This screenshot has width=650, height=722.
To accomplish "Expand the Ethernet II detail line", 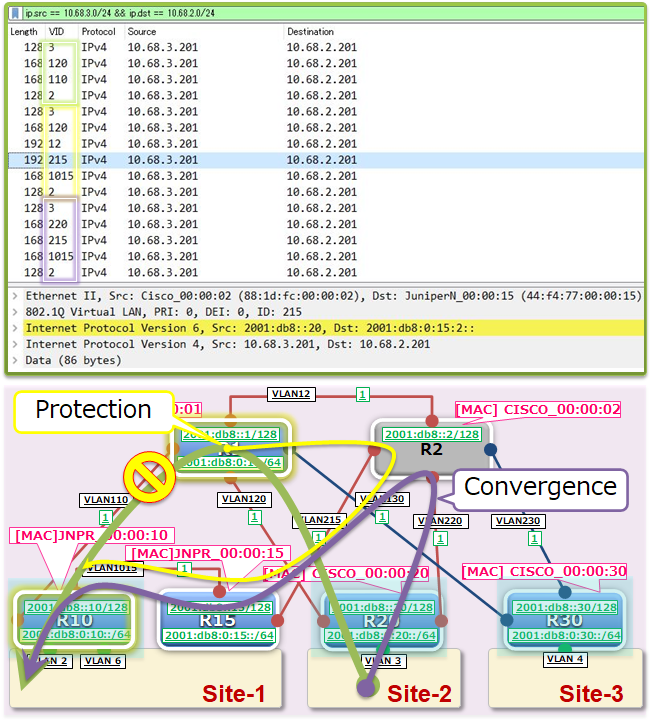I will [x=15, y=296].
